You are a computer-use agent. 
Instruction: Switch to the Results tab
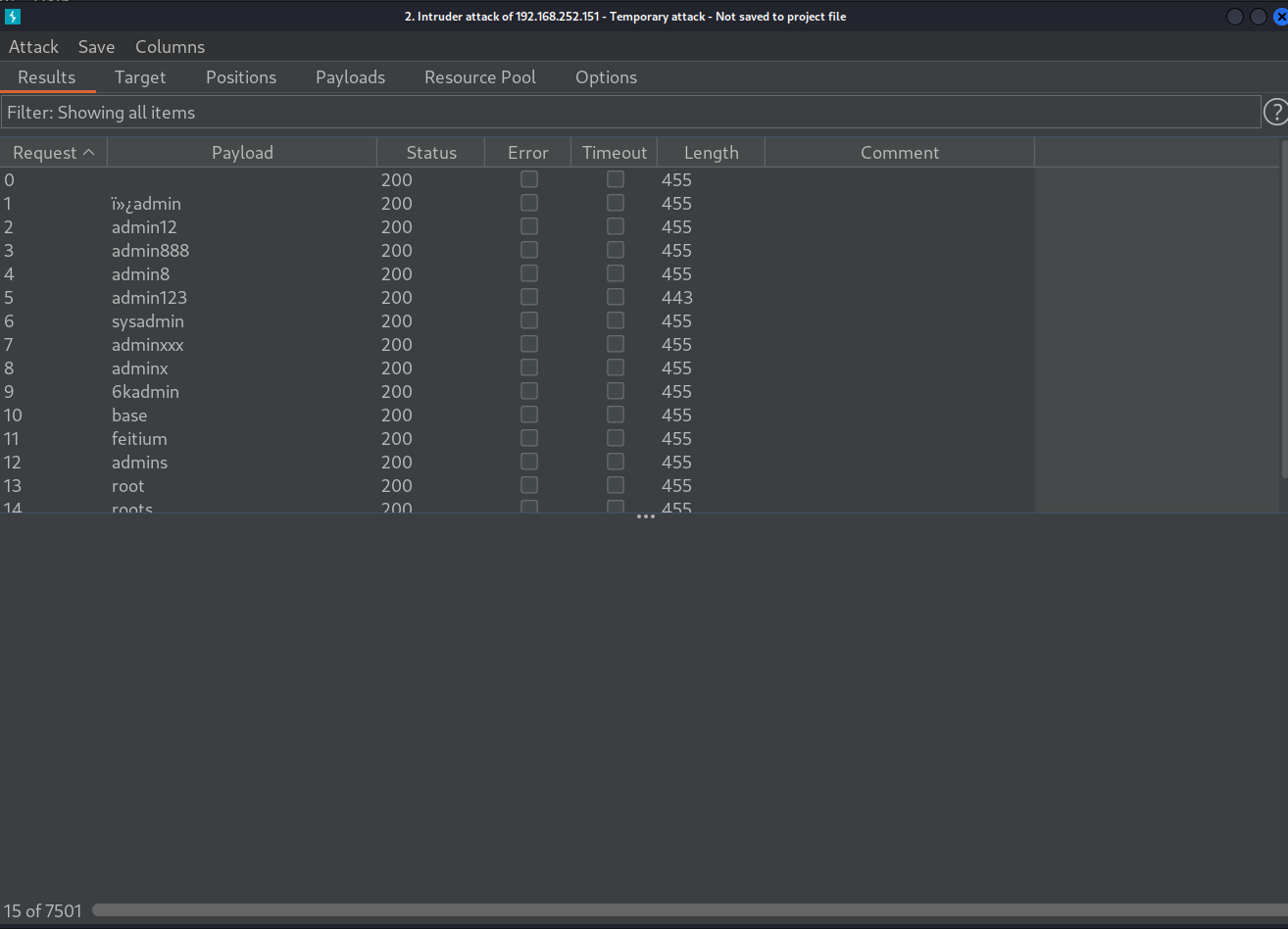tap(47, 77)
